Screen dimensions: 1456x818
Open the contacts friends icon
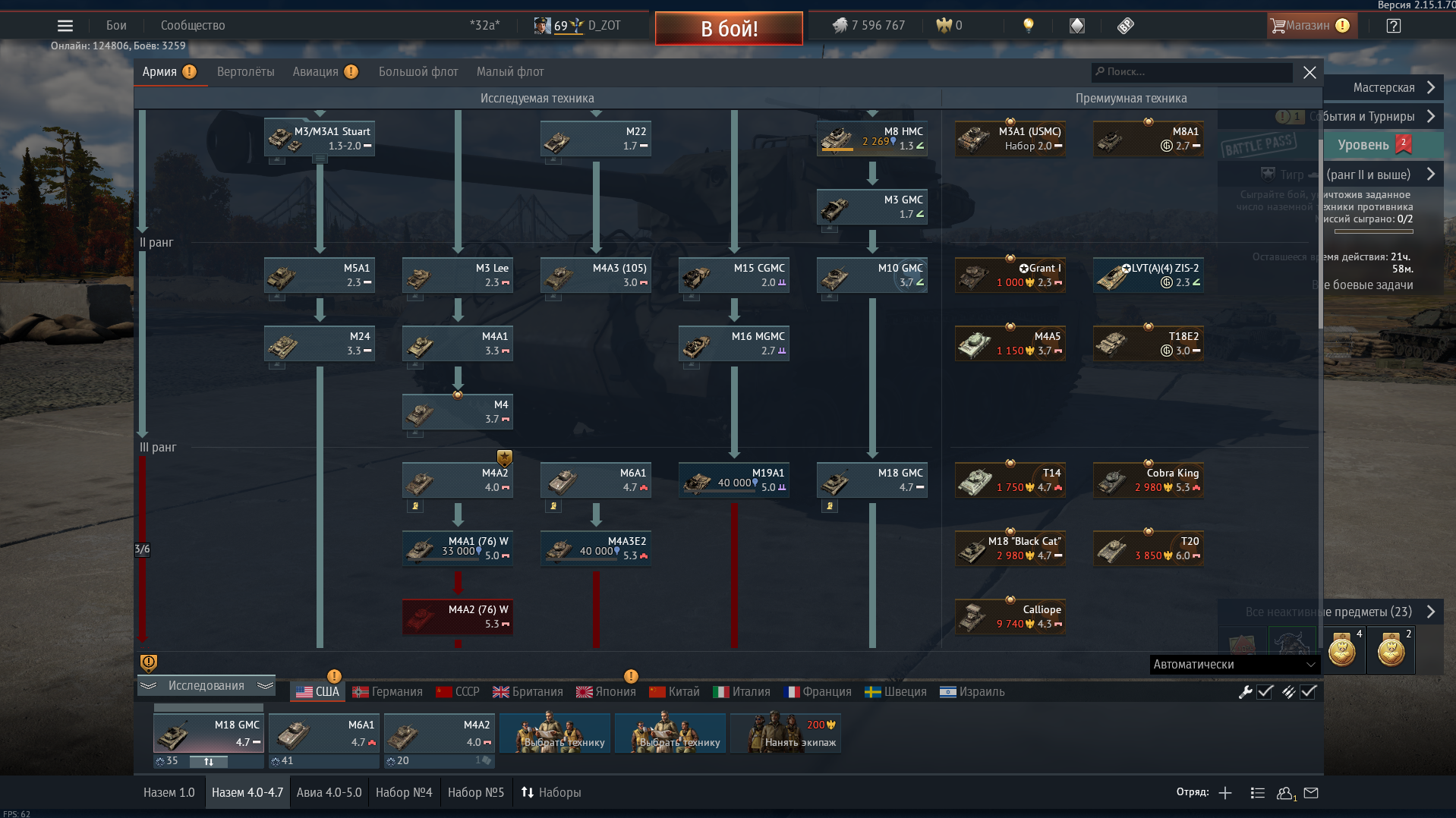(x=1286, y=793)
